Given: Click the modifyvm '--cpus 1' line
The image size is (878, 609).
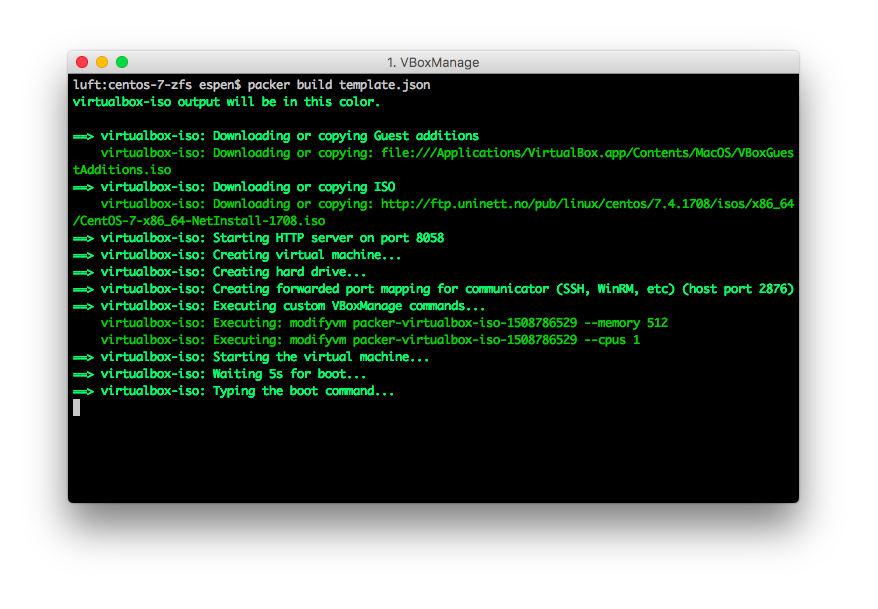Looking at the screenshot, I should 371,340.
